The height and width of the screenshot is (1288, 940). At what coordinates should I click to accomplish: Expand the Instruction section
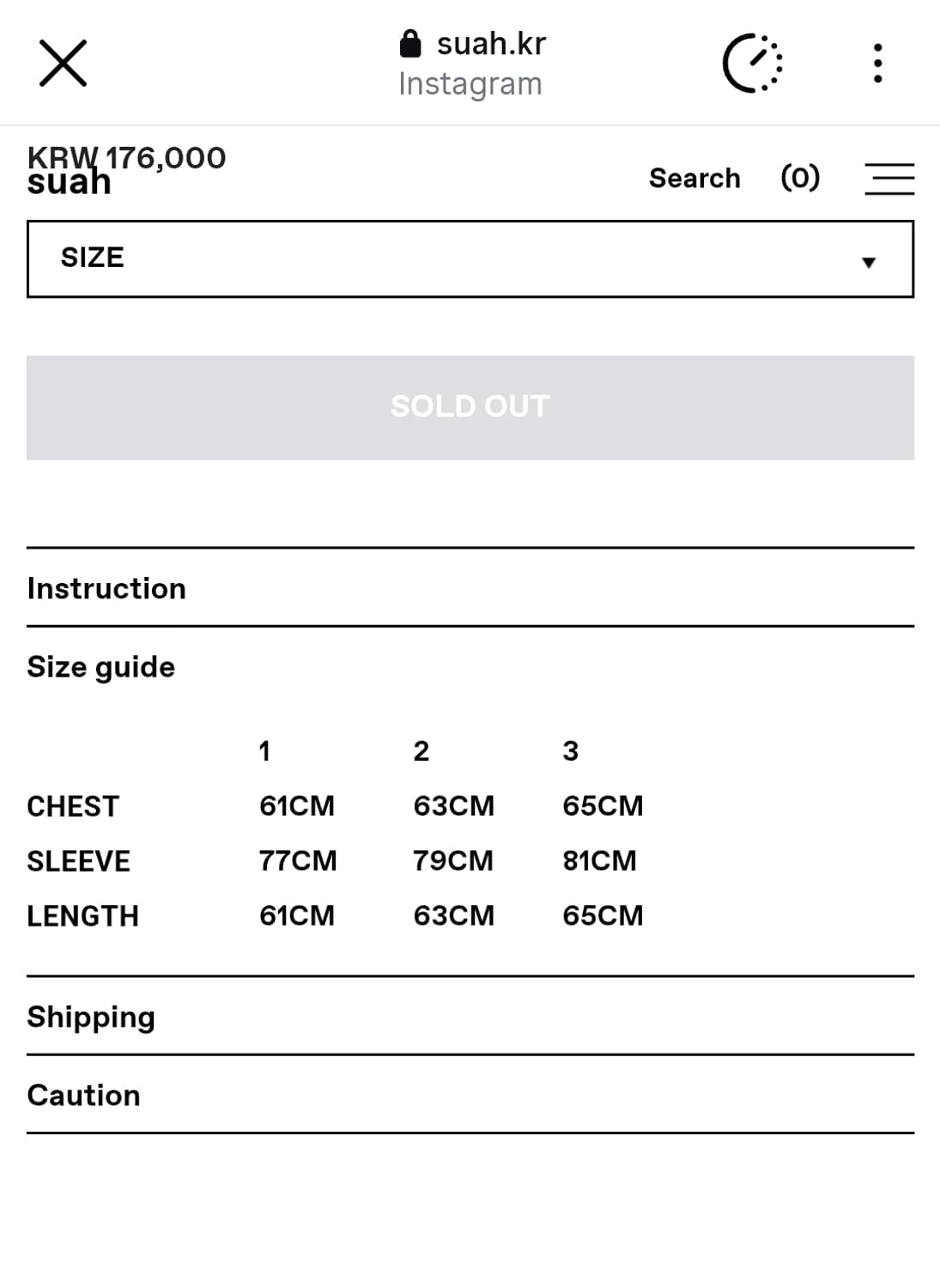tap(106, 588)
